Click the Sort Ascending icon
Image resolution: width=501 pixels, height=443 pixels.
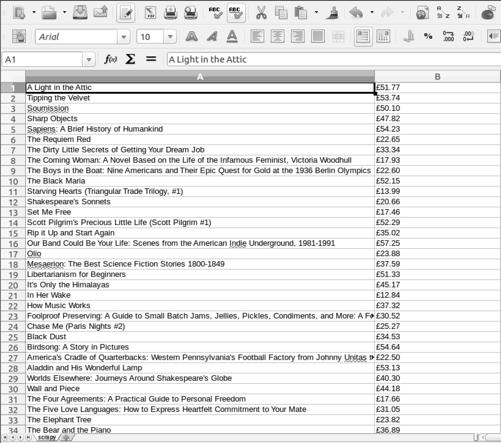click(443, 12)
